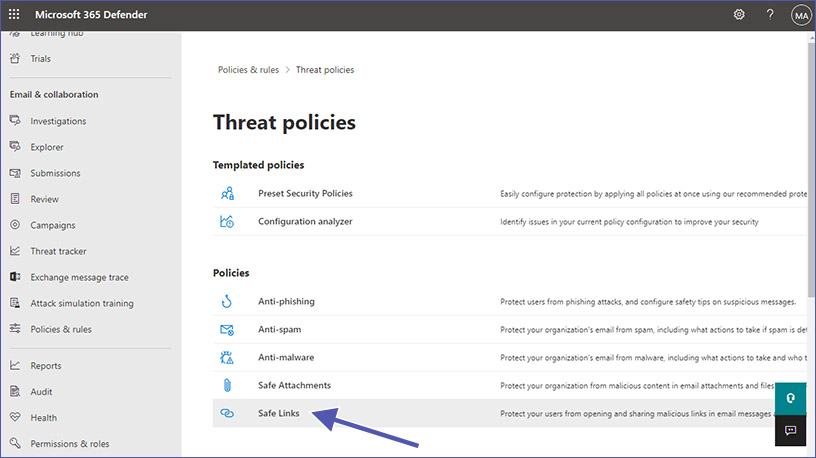This screenshot has height=458, width=816.
Task: Go to Trials in sidebar
Action: click(x=41, y=59)
